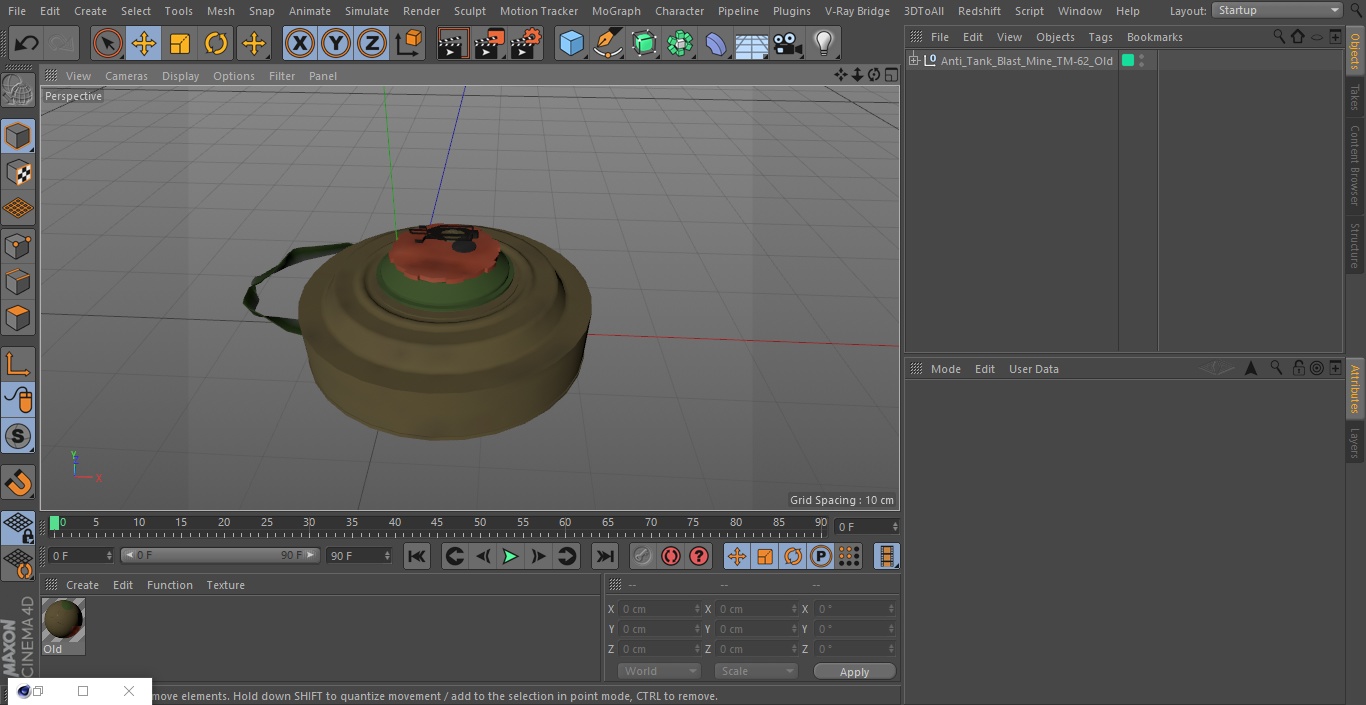
Task: Select Anti_Tank_Blast_Mine_TM-62_Old object
Action: click(x=1026, y=61)
